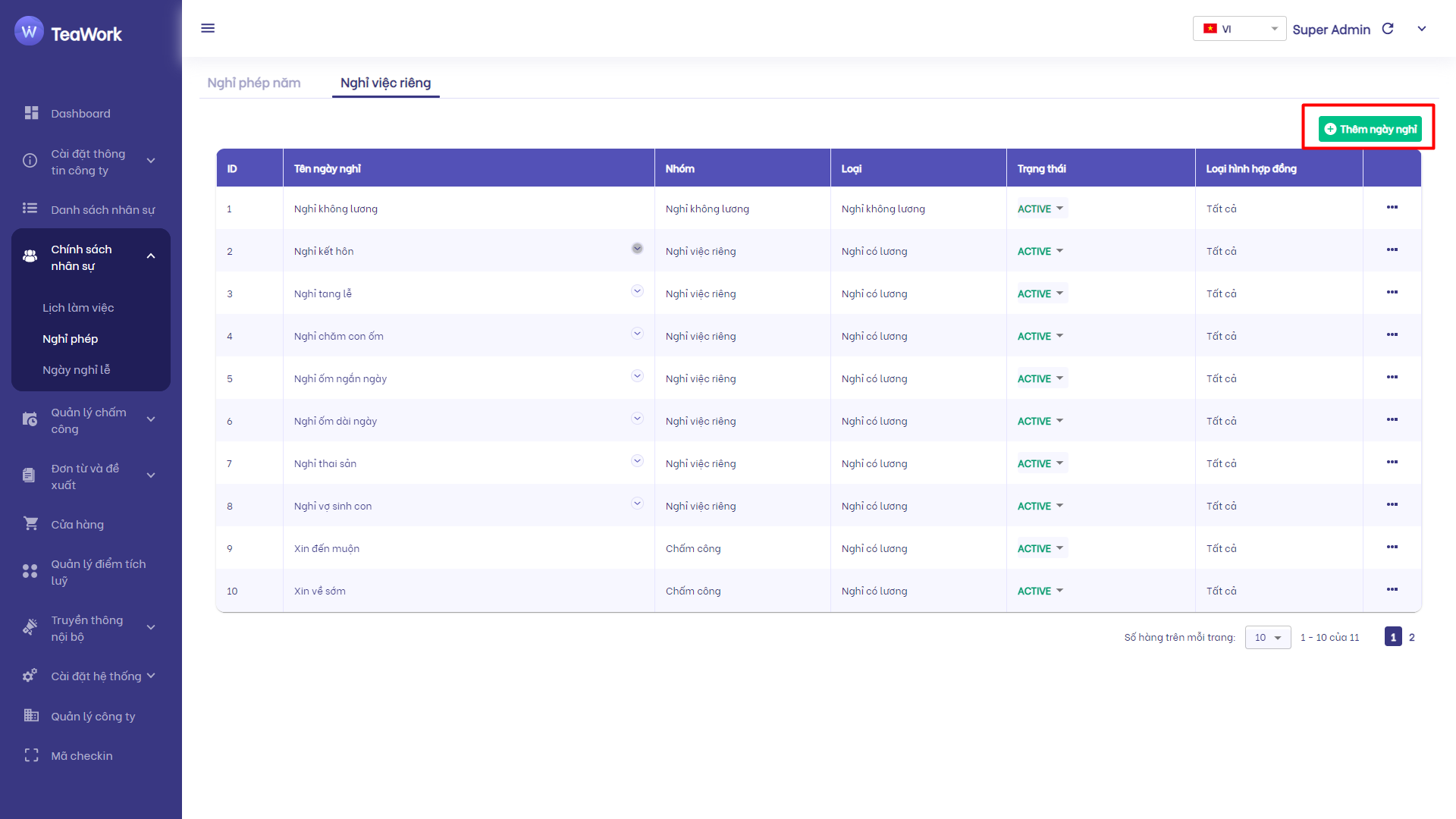Viewport: 1456px width, 819px height.
Task: Open the VI language selector
Action: (1239, 29)
